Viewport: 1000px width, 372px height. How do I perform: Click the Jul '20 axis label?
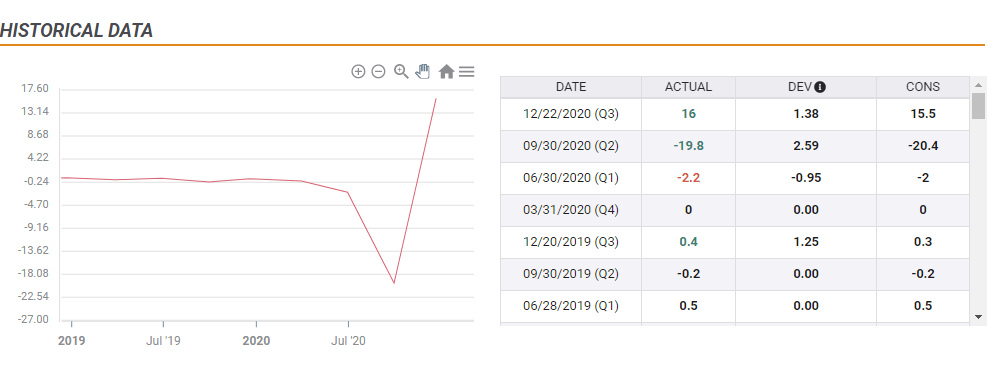[x=348, y=341]
